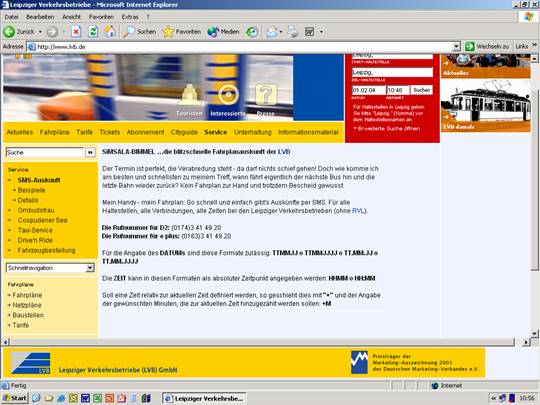Click the time field showing 10:40
The width and height of the screenshot is (540, 405).
click(398, 90)
